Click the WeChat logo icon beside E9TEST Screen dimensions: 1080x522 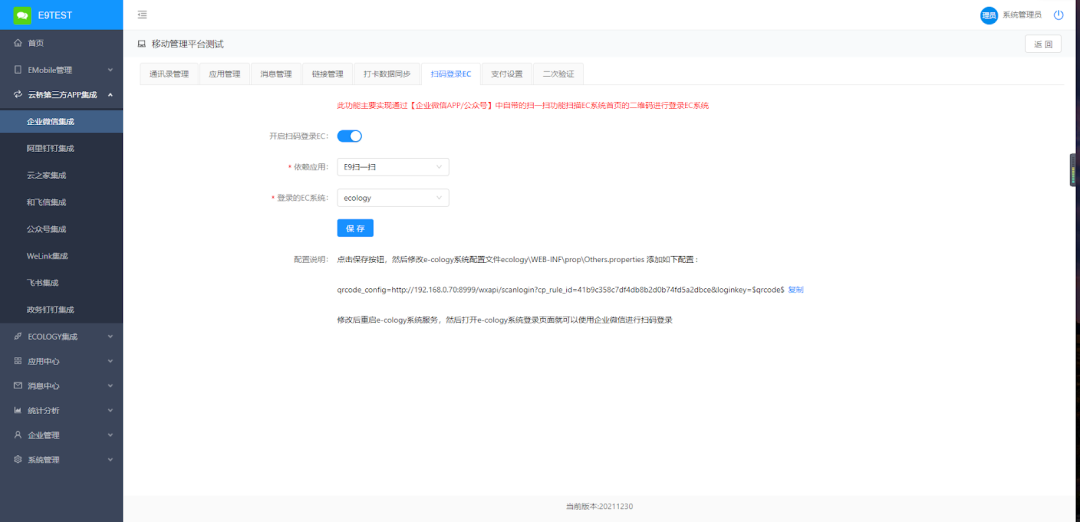[x=23, y=15]
